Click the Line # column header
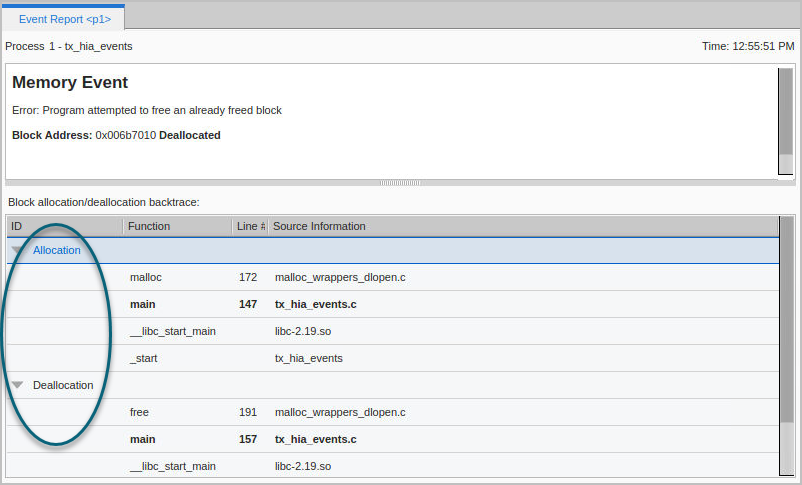This screenshot has height=485, width=802. point(250,226)
